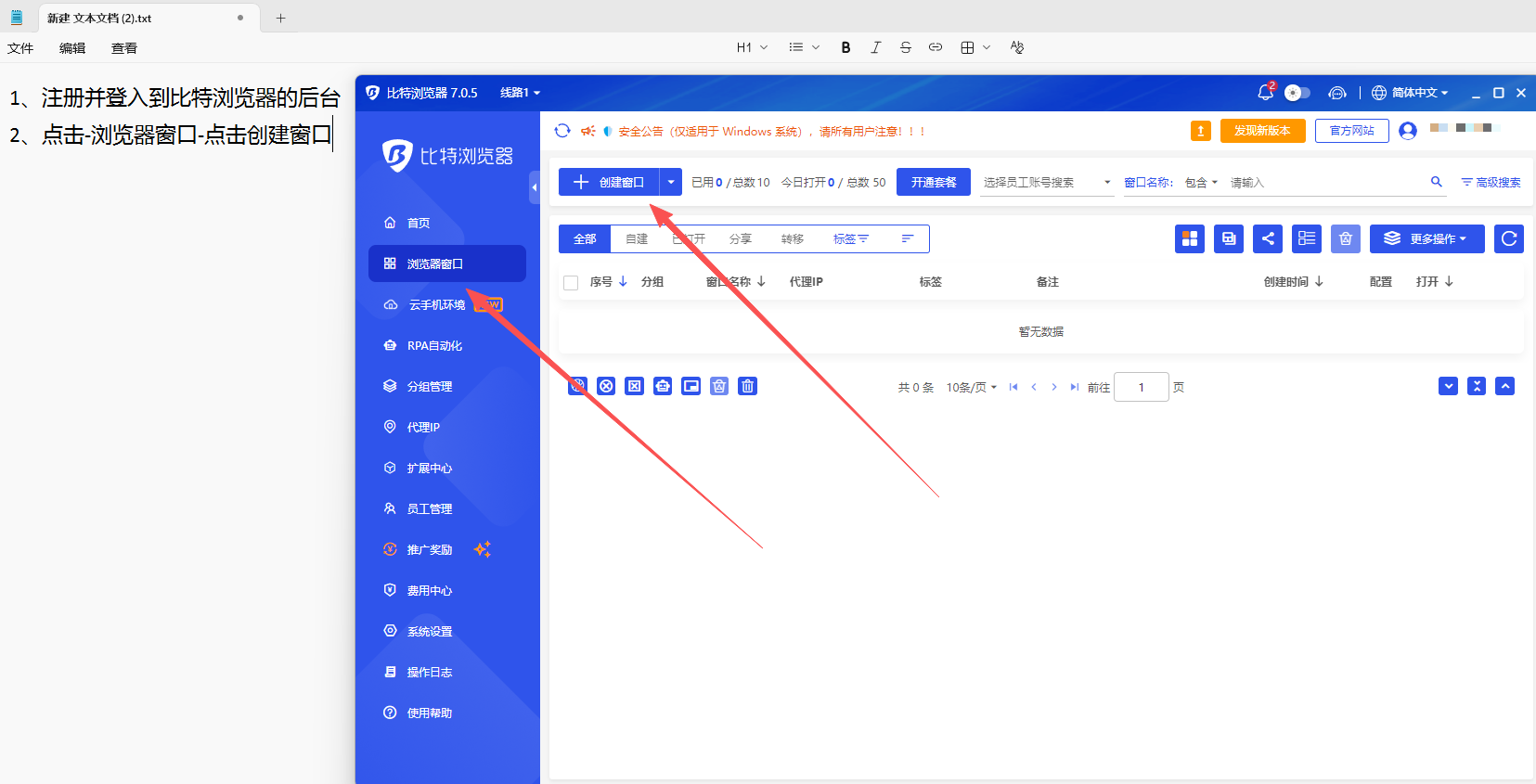Click the recycle bin toolbar icon

point(1346,238)
